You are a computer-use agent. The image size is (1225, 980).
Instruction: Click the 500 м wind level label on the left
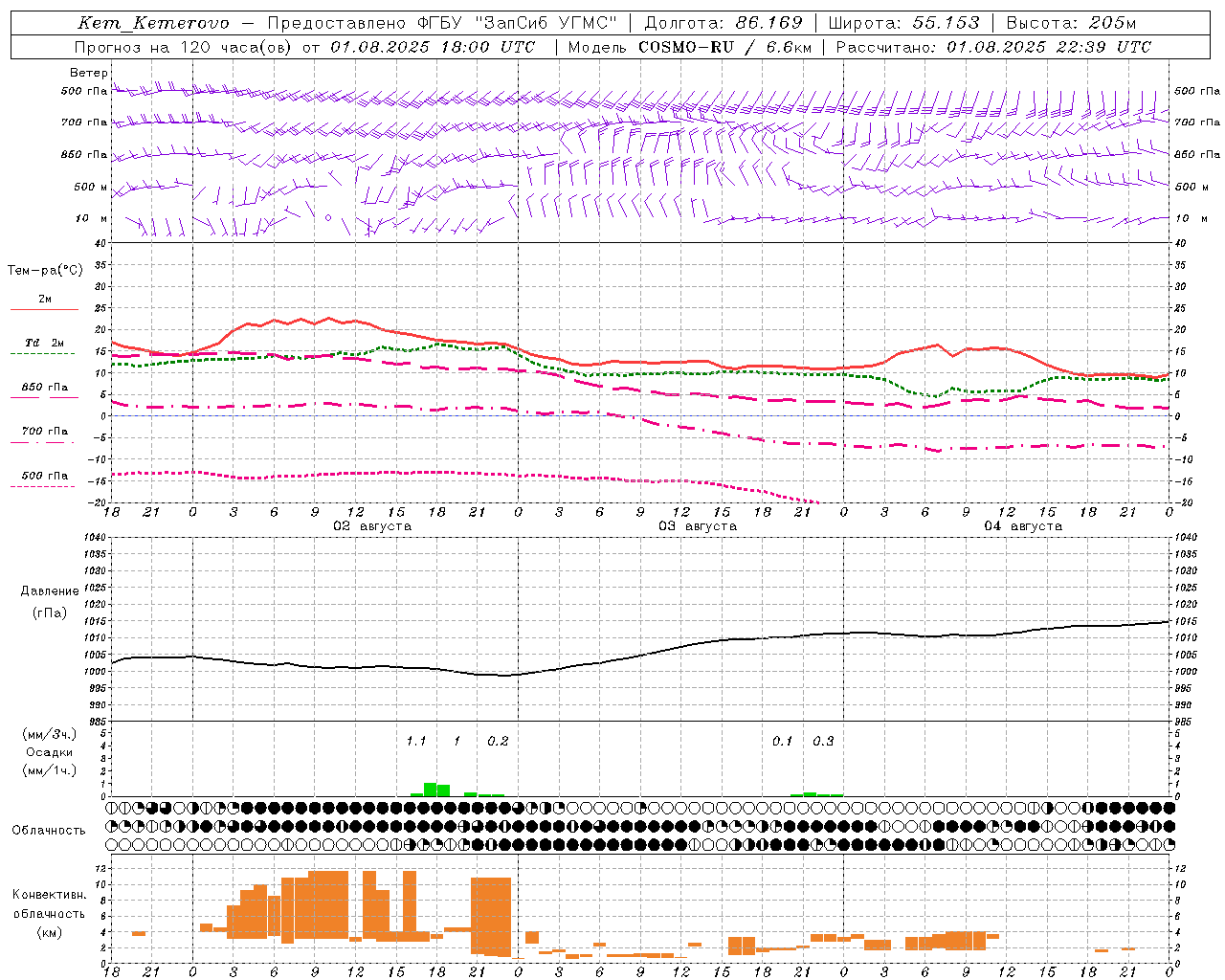91,187
